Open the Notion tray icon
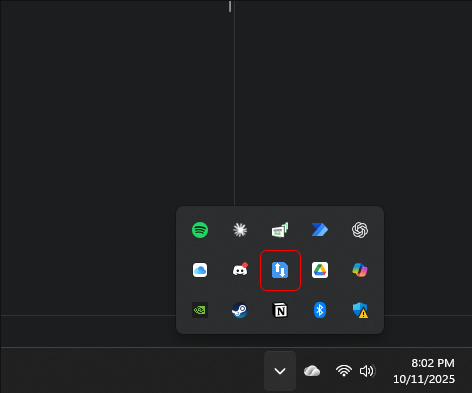The height and width of the screenshot is (393, 472). 280,310
